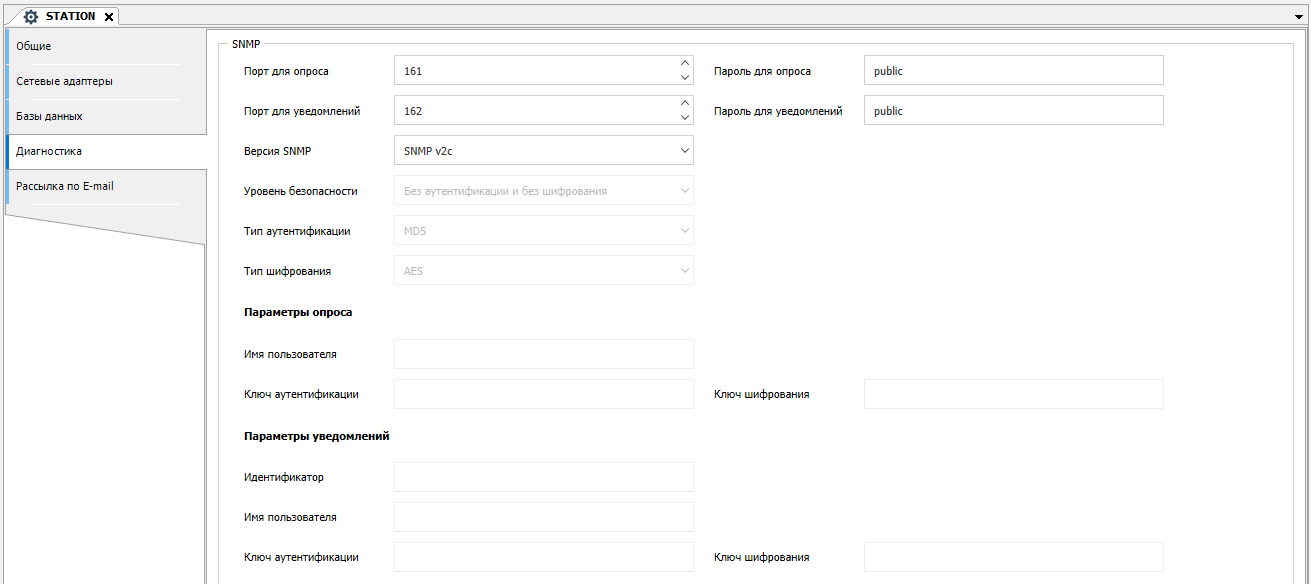Open the Уровень безопасности dropdown
The height and width of the screenshot is (584, 1311).
pos(685,190)
